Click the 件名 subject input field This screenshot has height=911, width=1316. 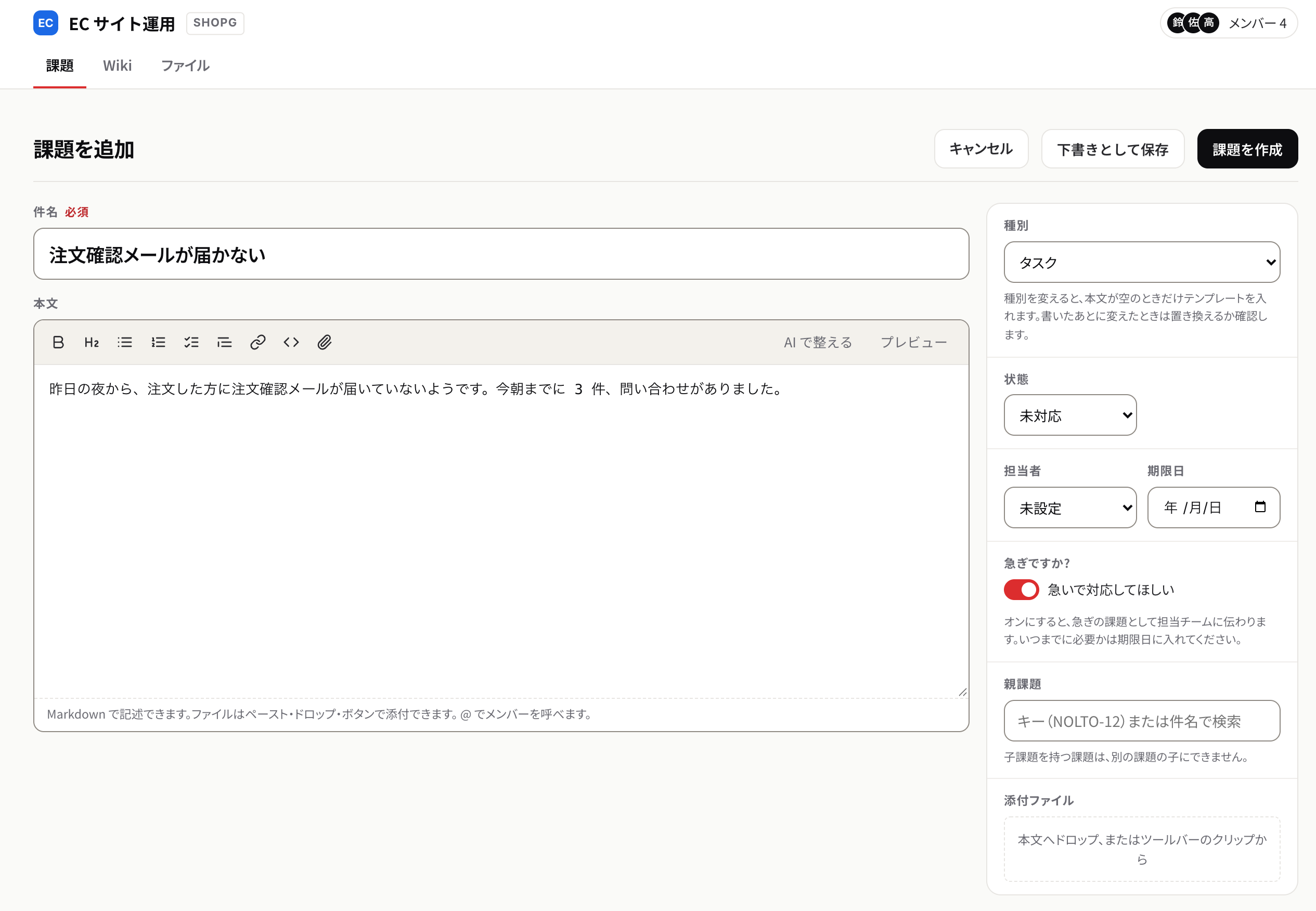pos(501,254)
